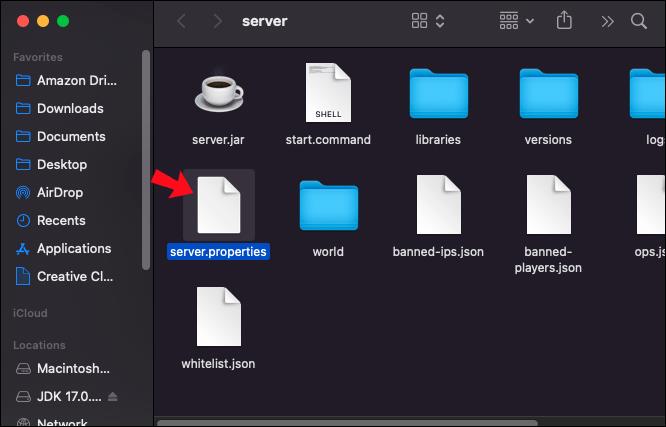Expand the group-by options dropdown
Screen dimensions: 666x427
516,21
